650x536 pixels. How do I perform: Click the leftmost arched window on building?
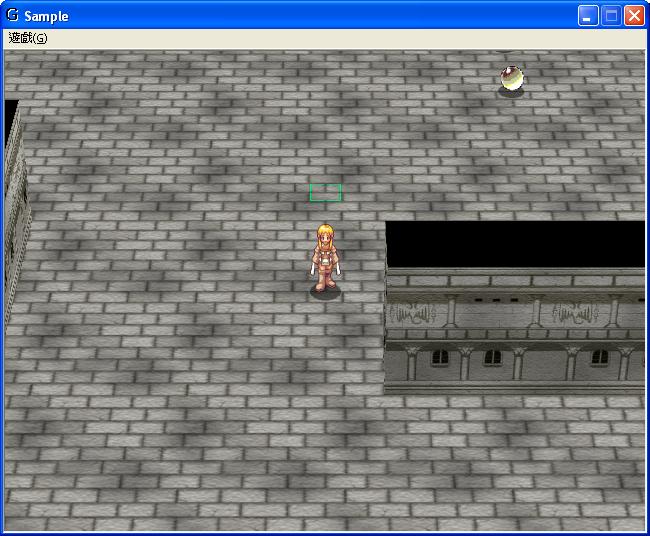click(x=438, y=357)
